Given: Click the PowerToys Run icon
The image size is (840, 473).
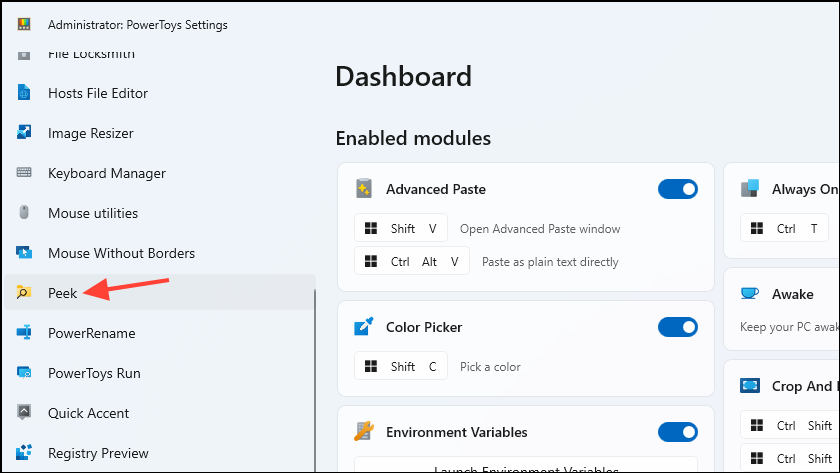Looking at the screenshot, I should point(25,373).
